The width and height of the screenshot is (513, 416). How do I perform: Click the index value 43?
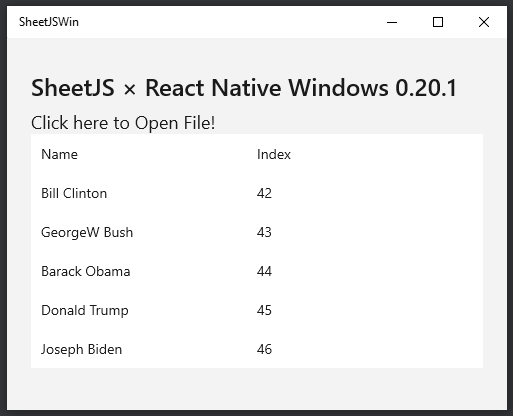pyautogui.click(x=264, y=232)
